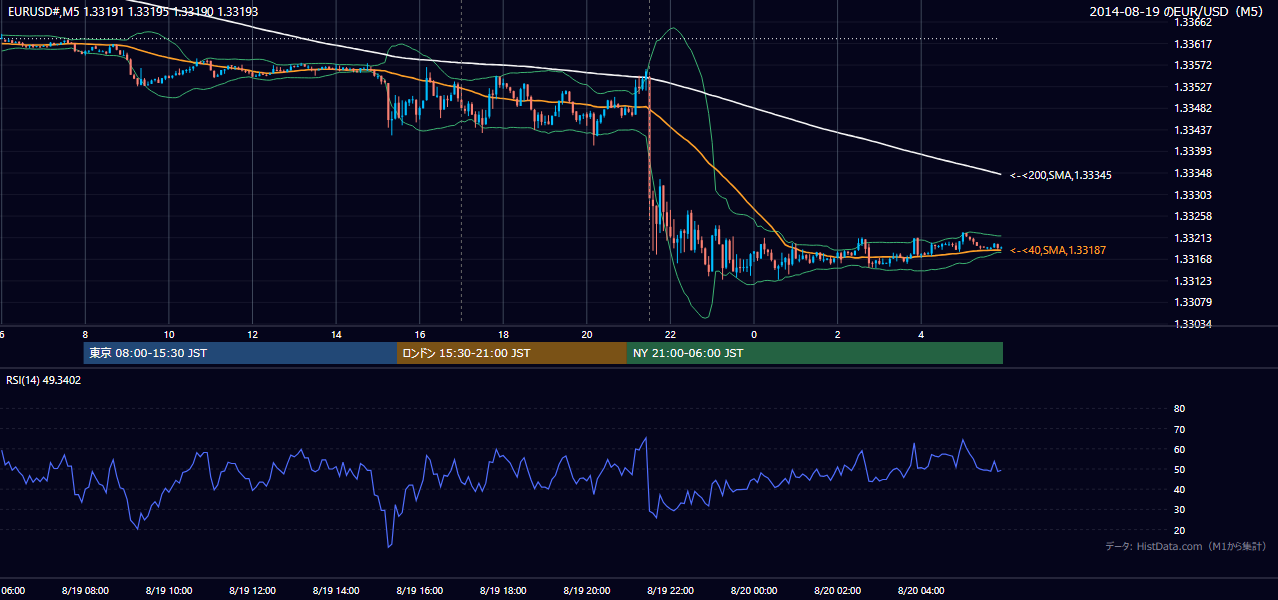Click the 東京 08:00-15:30 JST session bar

(x=240, y=353)
